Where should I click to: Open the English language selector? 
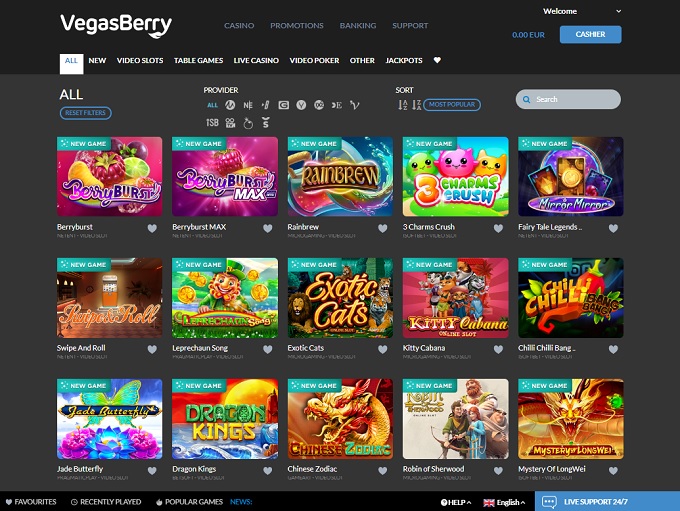pos(504,502)
